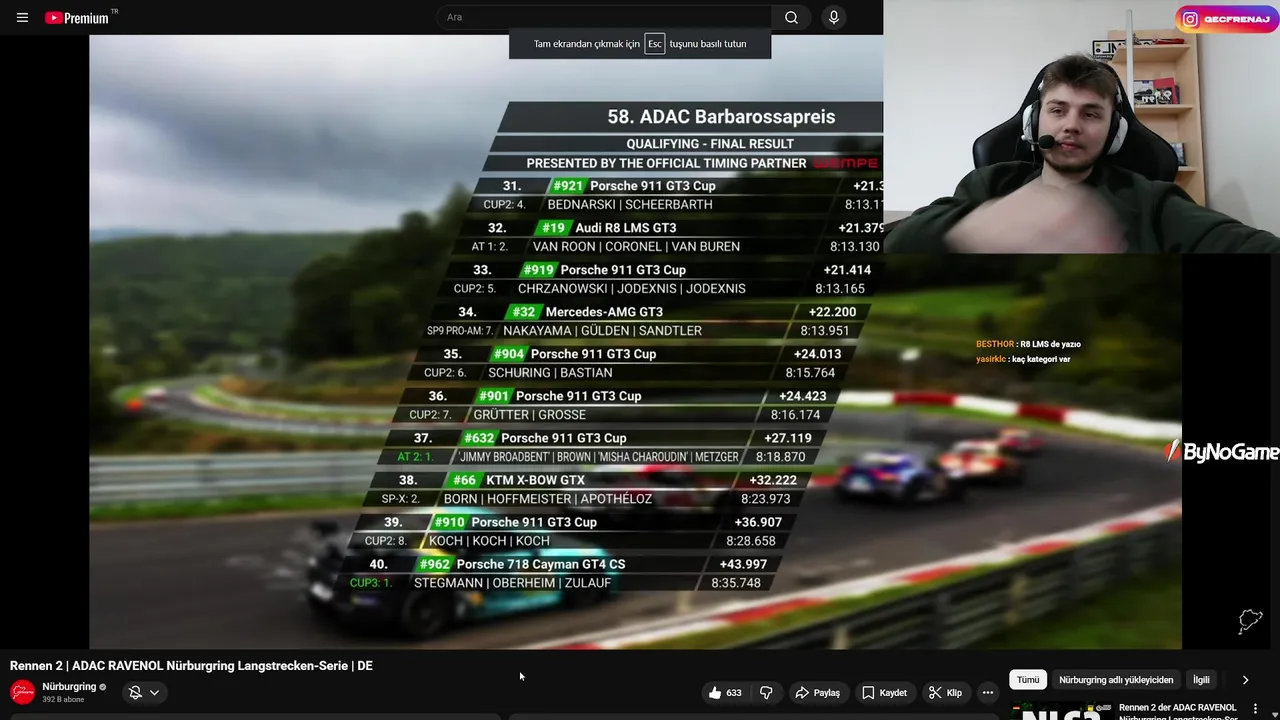Open the Nürburgring channel avatar
1280x720 pixels.
coord(22,692)
